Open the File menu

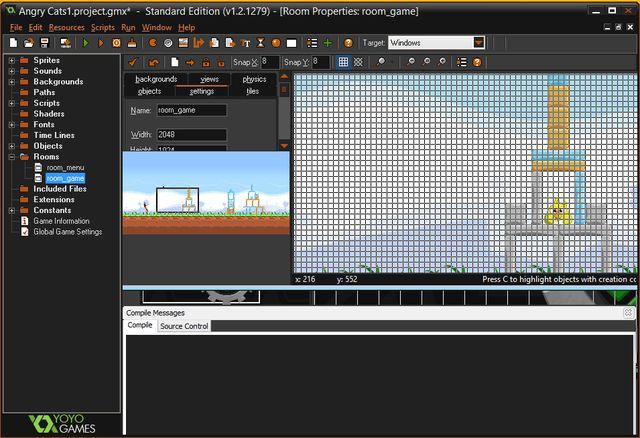16,27
